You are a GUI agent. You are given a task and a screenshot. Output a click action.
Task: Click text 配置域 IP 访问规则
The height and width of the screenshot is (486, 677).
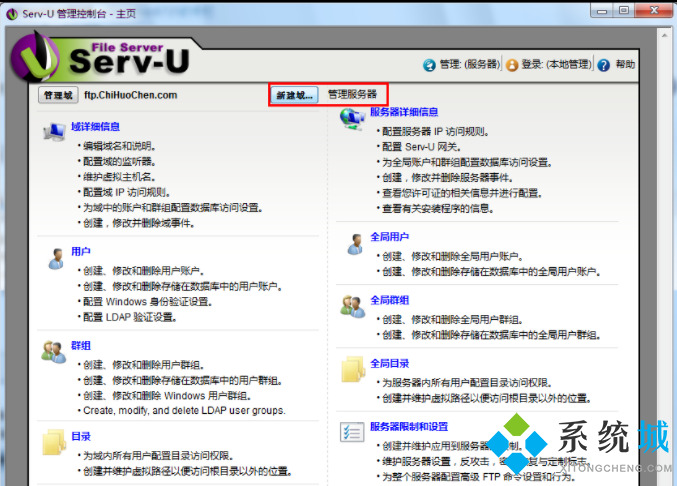point(127,193)
